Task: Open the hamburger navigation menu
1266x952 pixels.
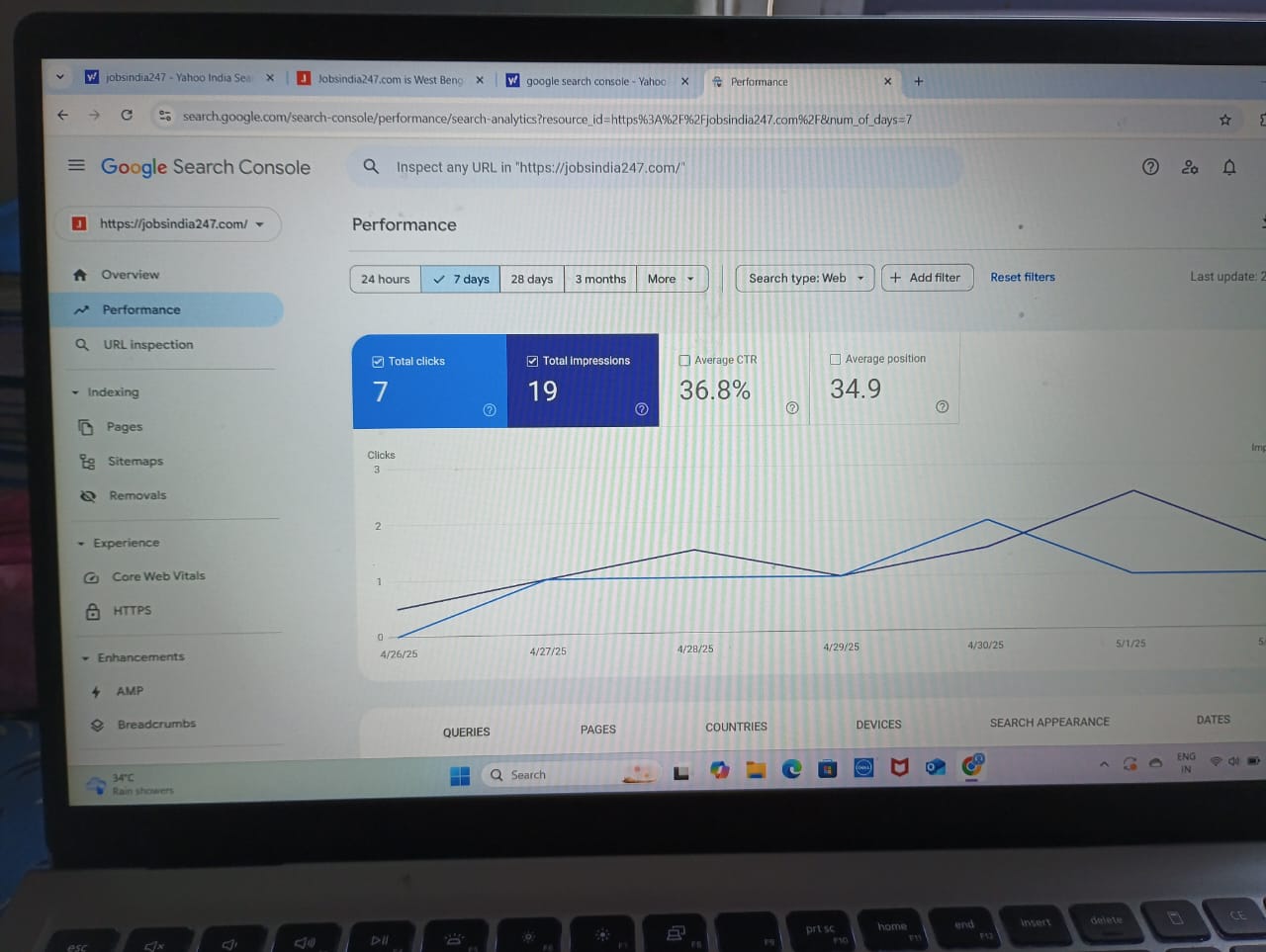Action: point(76,165)
